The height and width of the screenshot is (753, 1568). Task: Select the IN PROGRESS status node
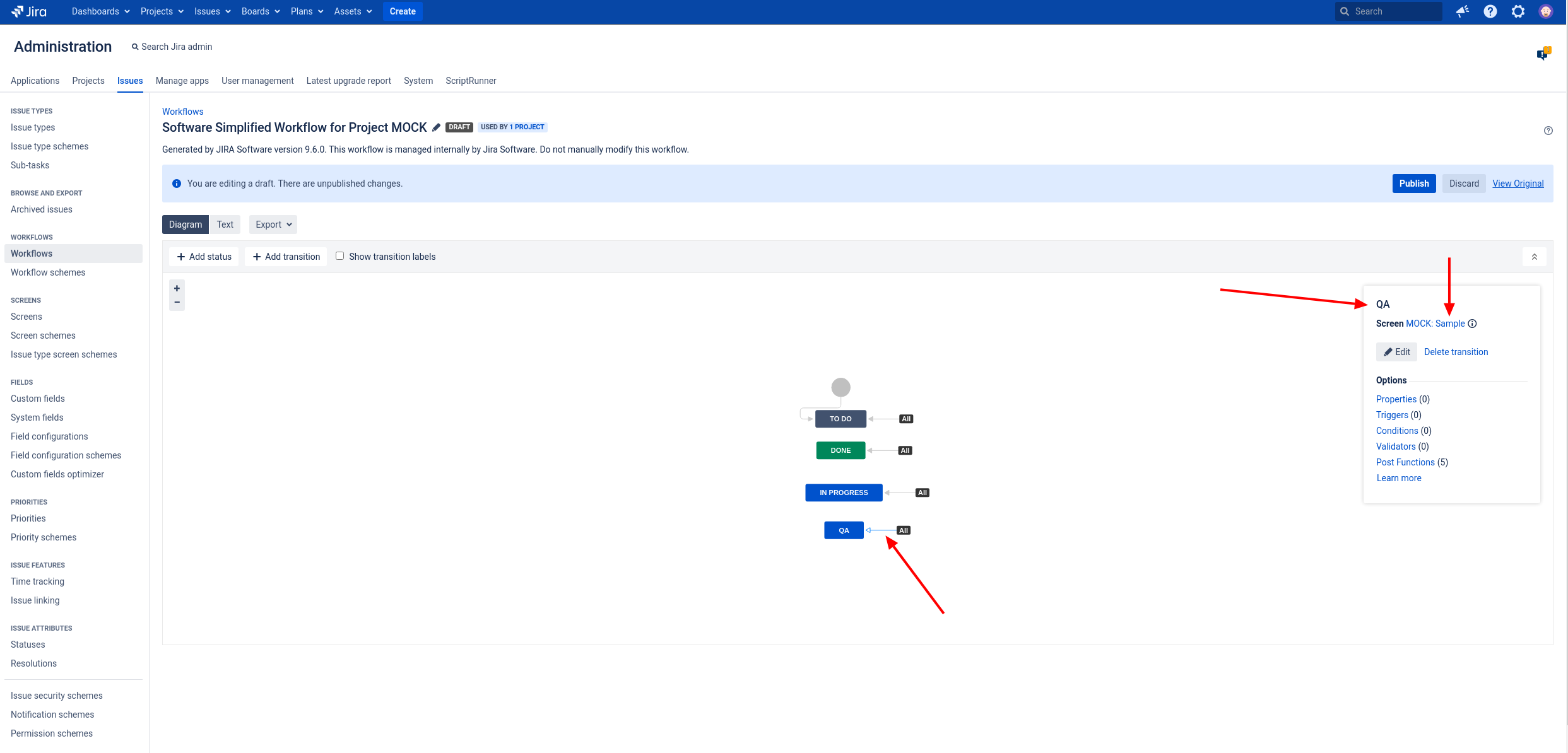(x=843, y=493)
